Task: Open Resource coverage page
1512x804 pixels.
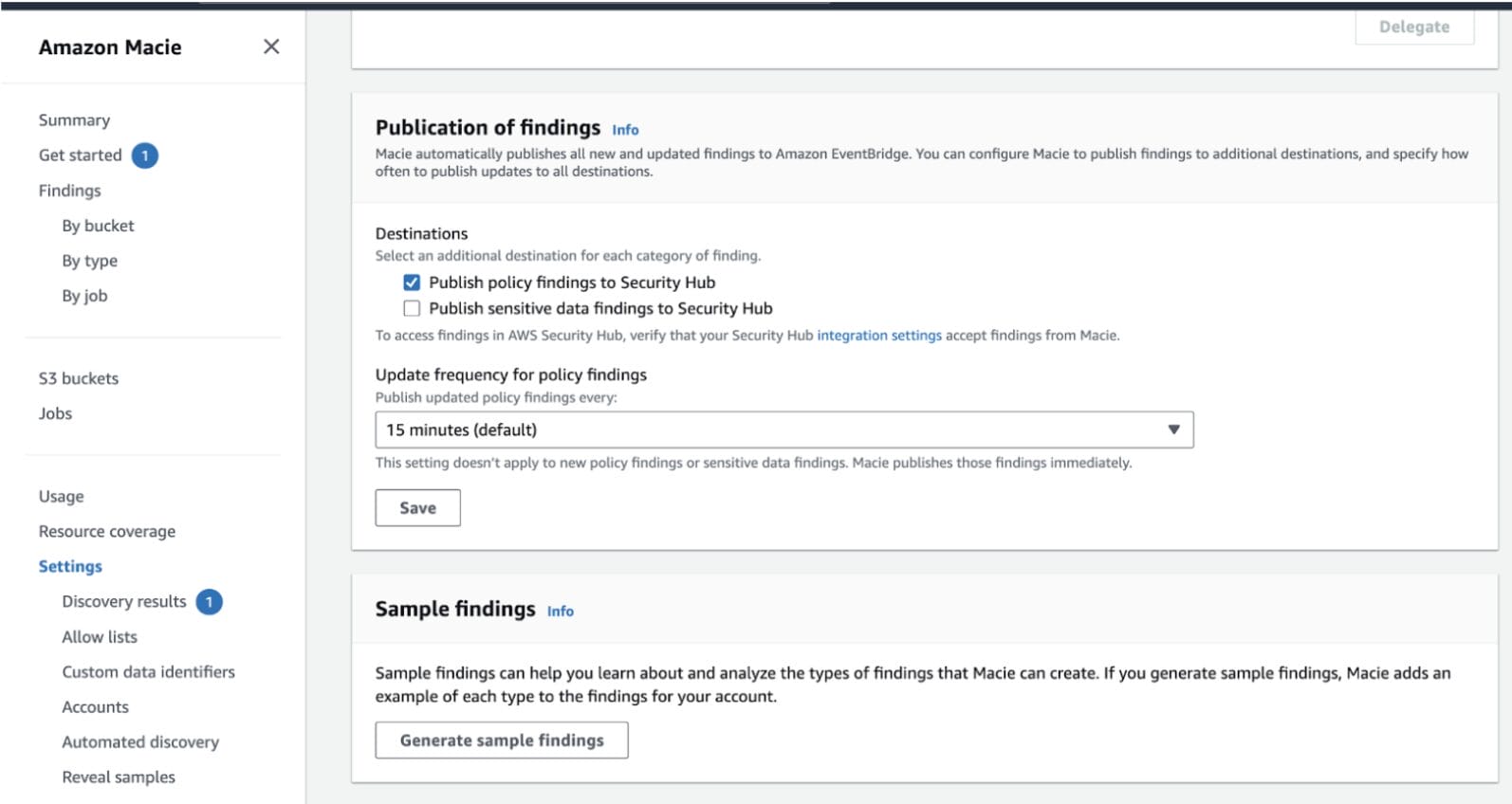Action: tap(107, 532)
